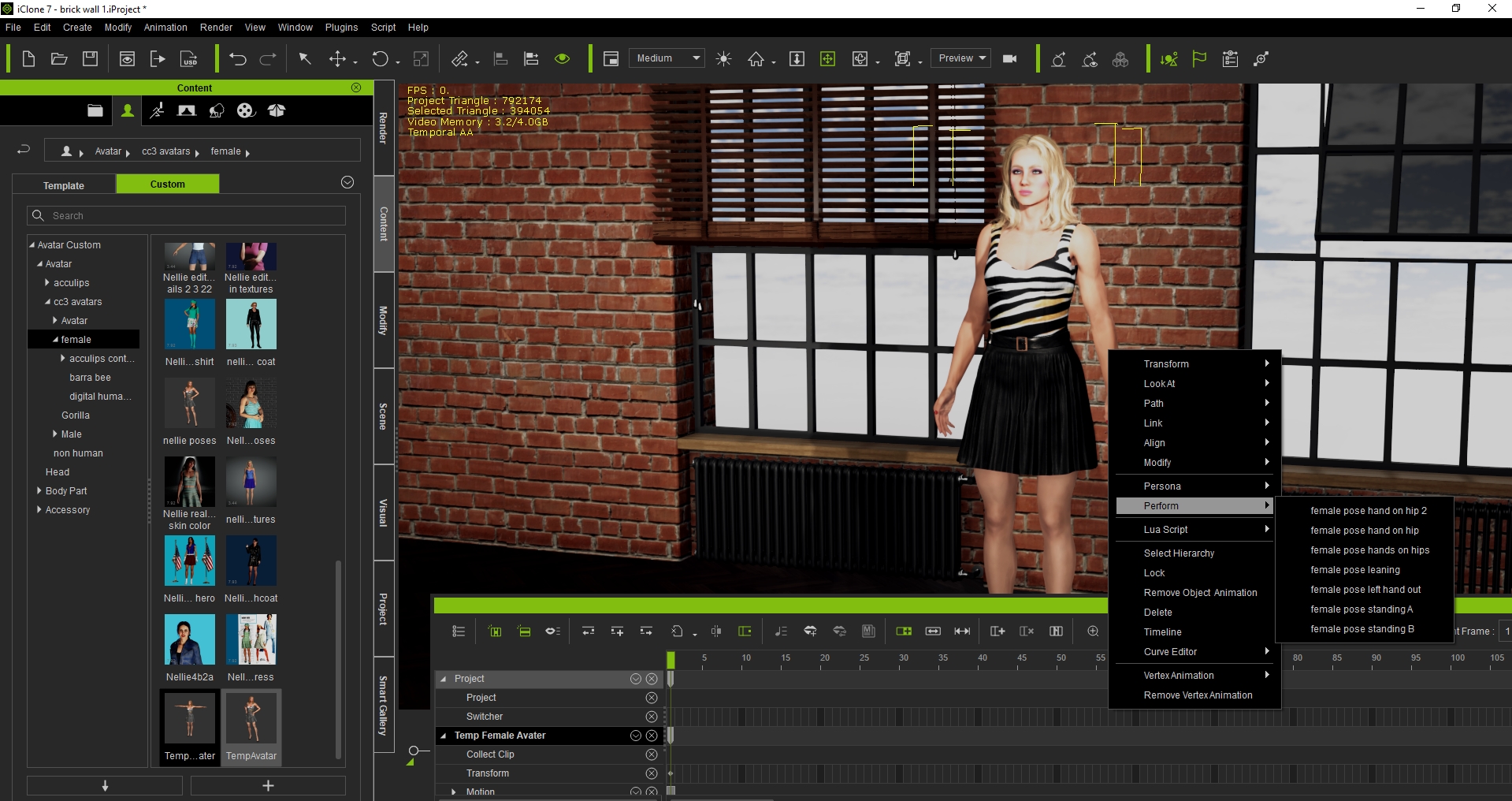This screenshot has height=801, width=1512.
Task: Click 'female' in the breadcrumb path
Action: (225, 151)
